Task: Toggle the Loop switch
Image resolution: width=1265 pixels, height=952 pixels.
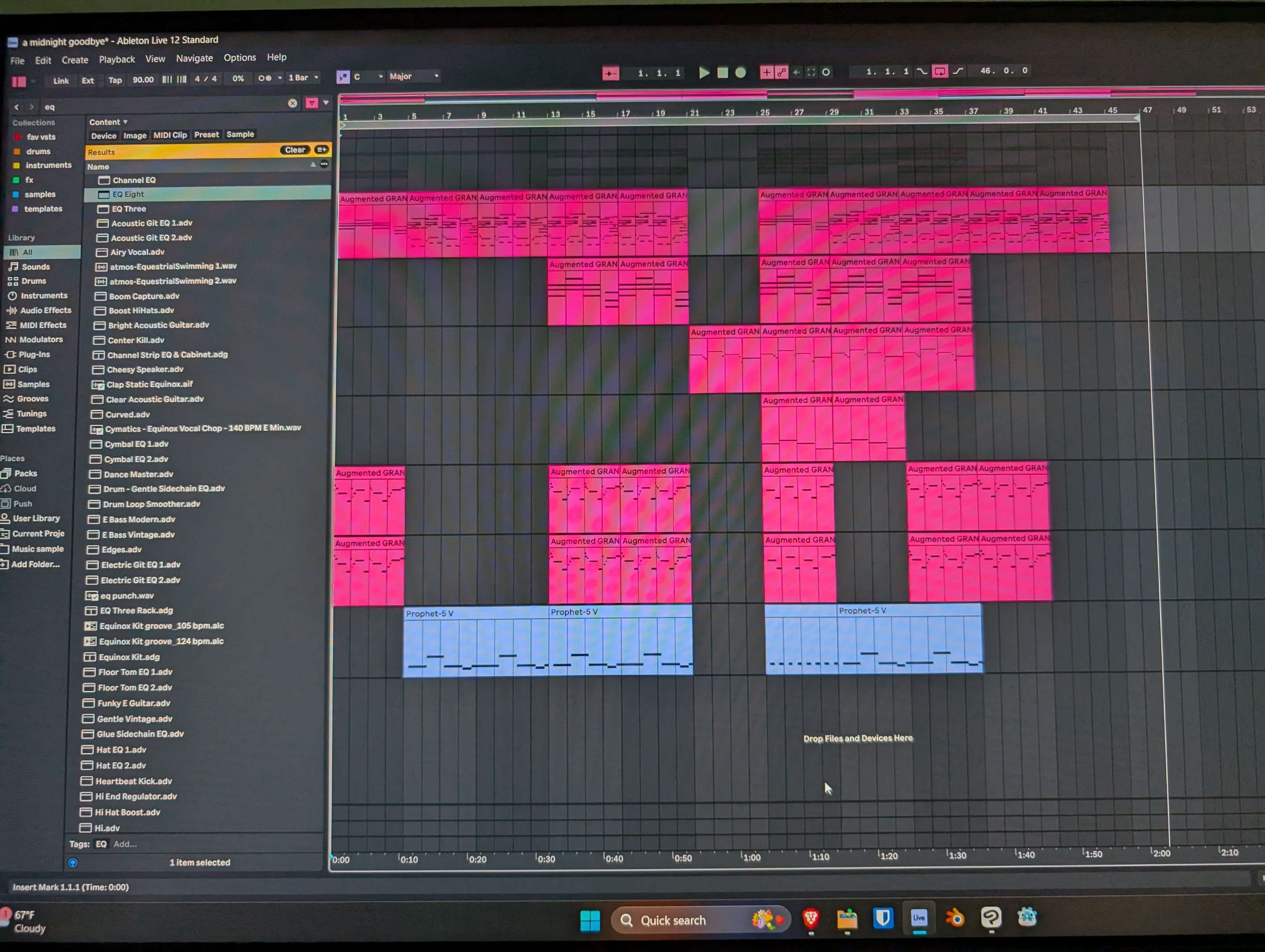Action: [940, 71]
